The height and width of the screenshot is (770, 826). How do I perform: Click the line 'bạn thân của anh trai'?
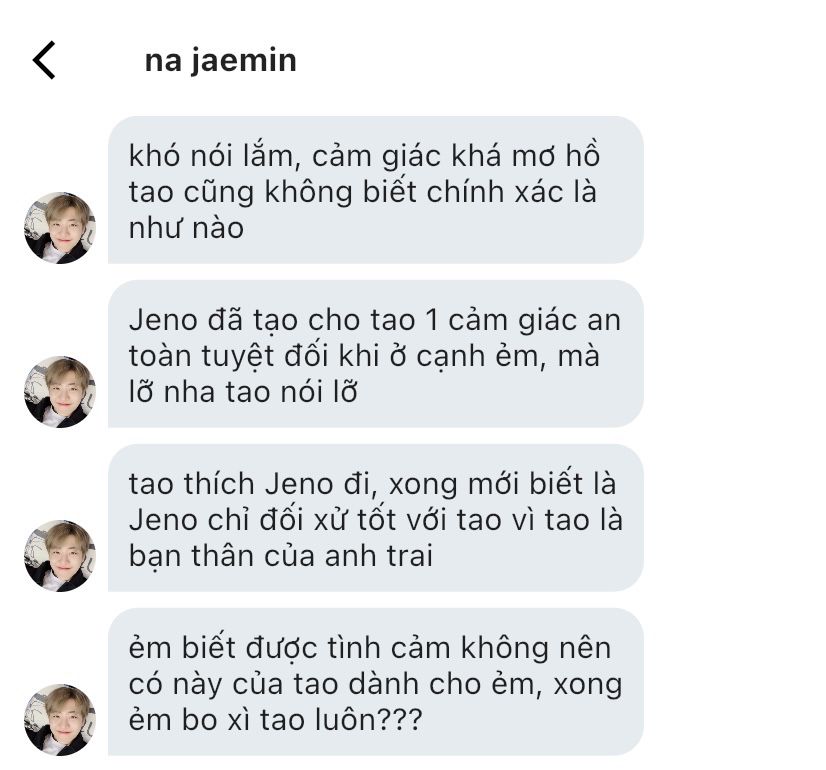coord(281,556)
